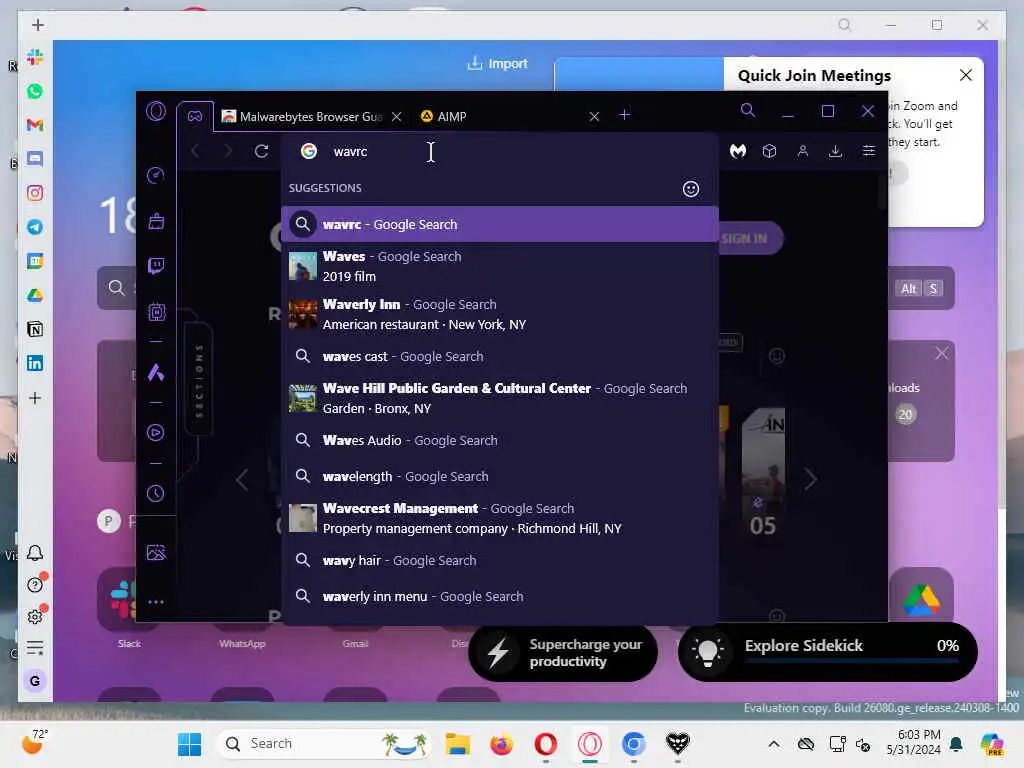
Task: Open GX Corner gamepad tab
Action: coord(195,116)
